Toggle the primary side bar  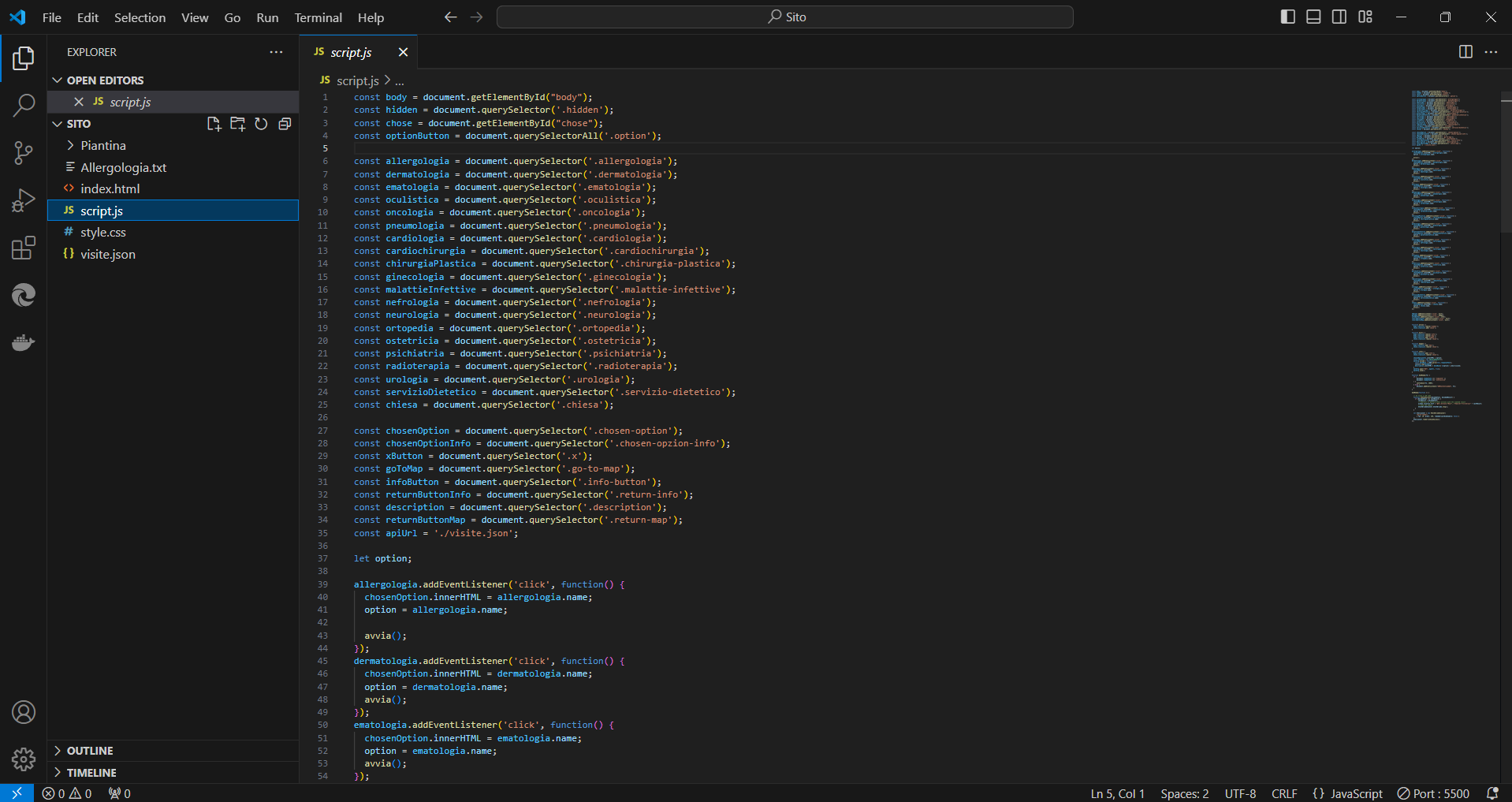1288,17
